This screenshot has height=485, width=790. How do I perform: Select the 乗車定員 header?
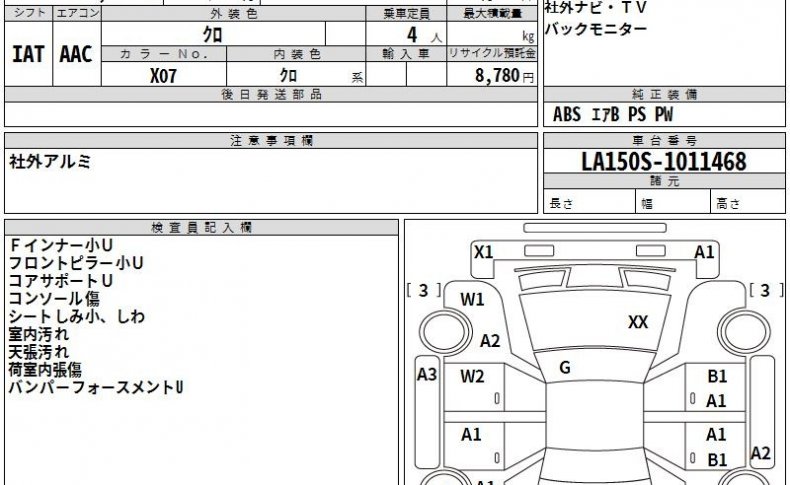406,14
